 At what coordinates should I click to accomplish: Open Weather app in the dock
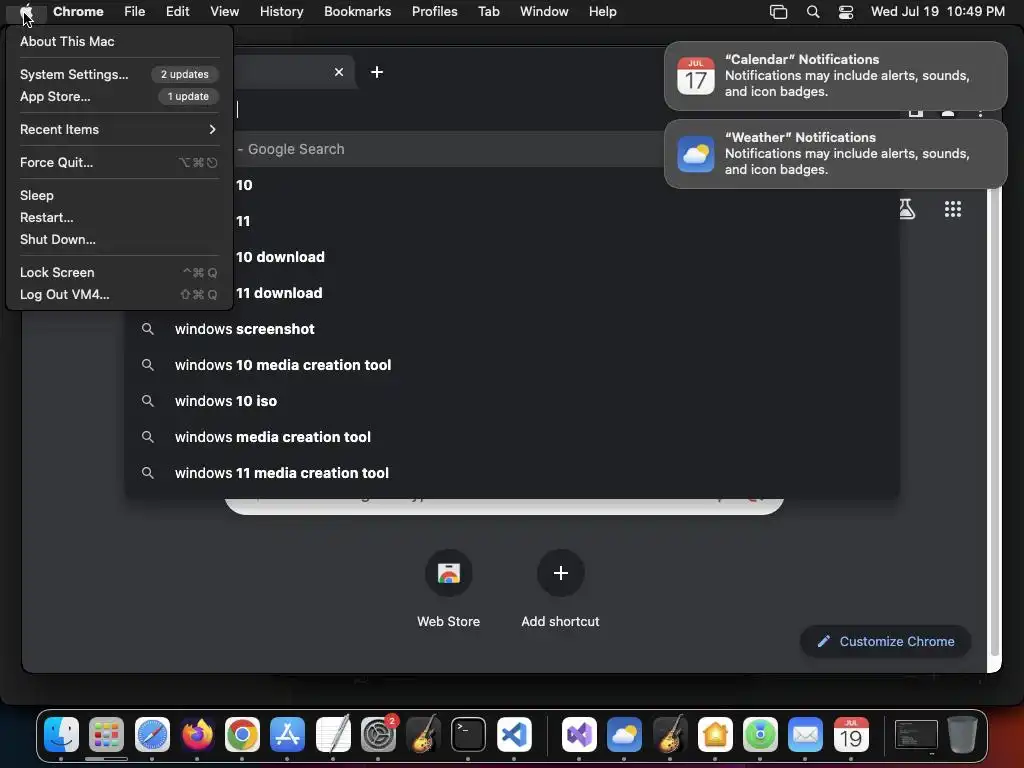pos(624,735)
